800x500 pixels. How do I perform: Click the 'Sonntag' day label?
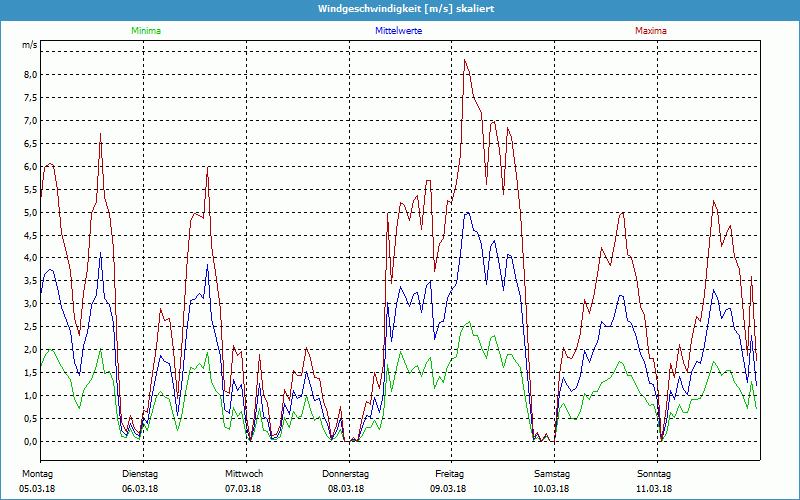654,474
